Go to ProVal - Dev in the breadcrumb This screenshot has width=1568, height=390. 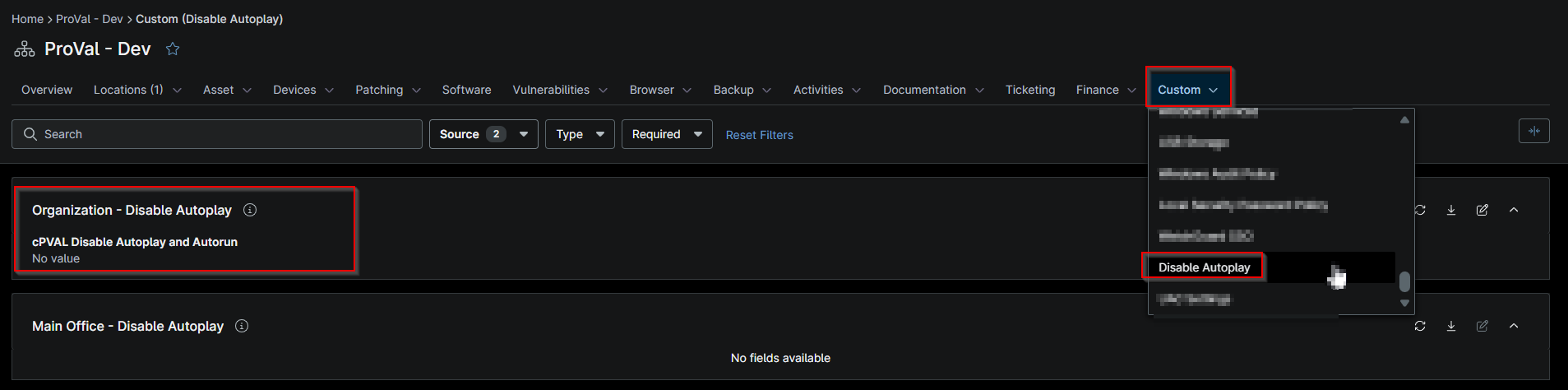tap(90, 19)
